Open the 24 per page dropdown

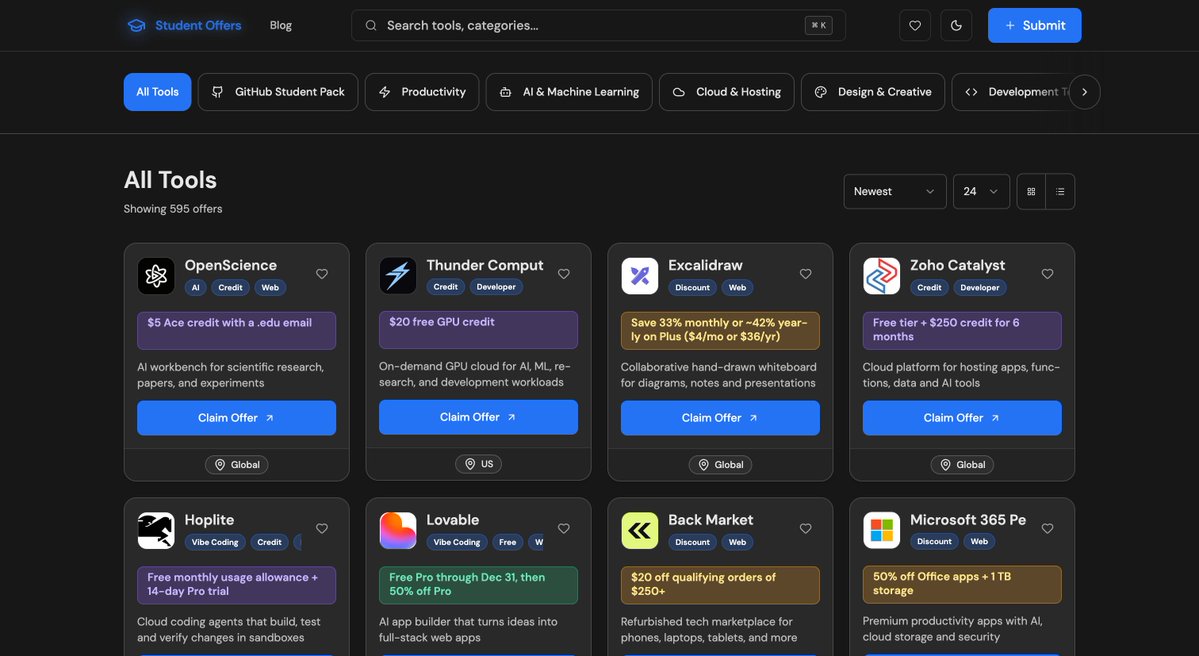click(981, 191)
